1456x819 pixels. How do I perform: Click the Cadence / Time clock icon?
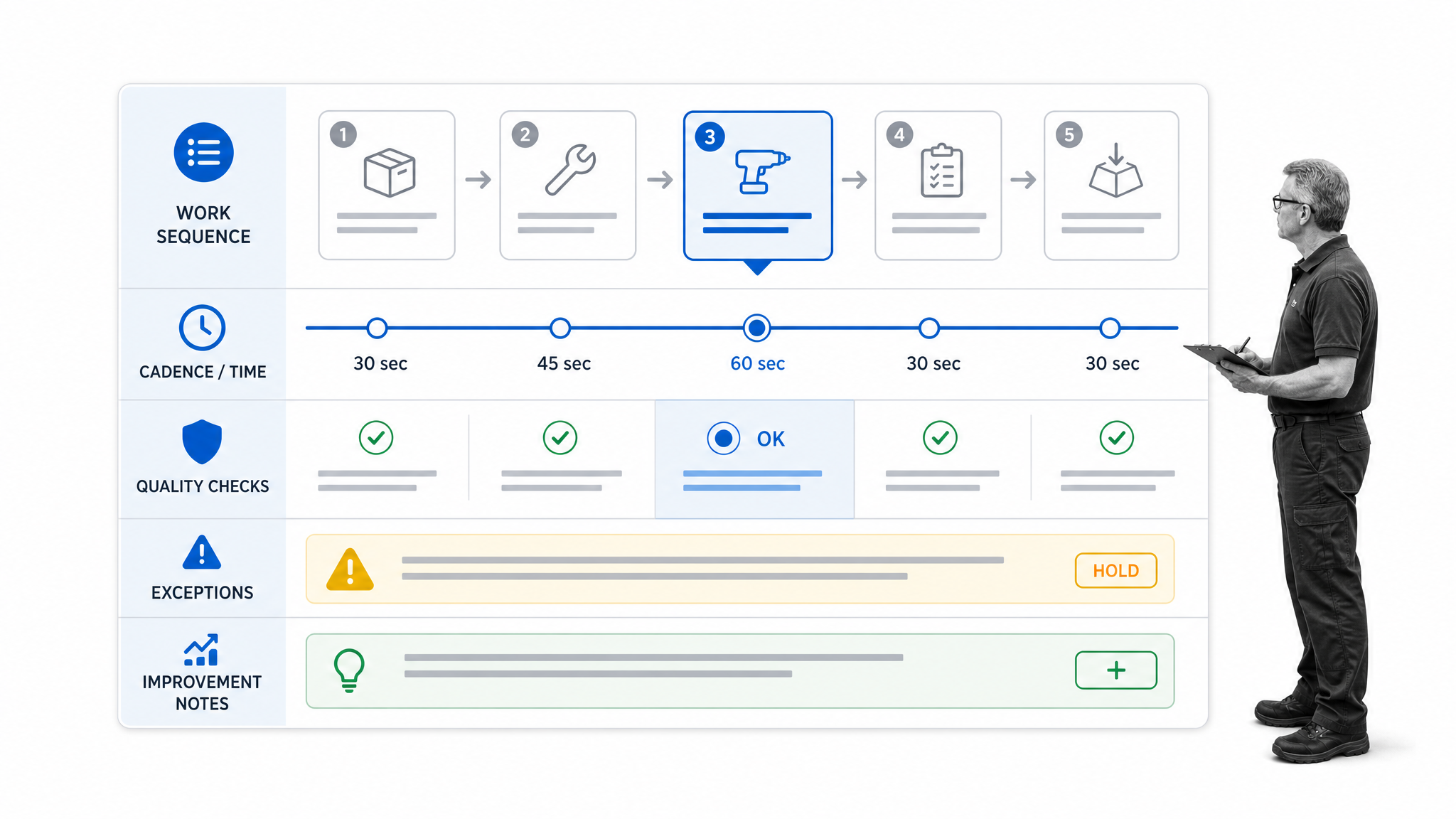[x=202, y=328]
